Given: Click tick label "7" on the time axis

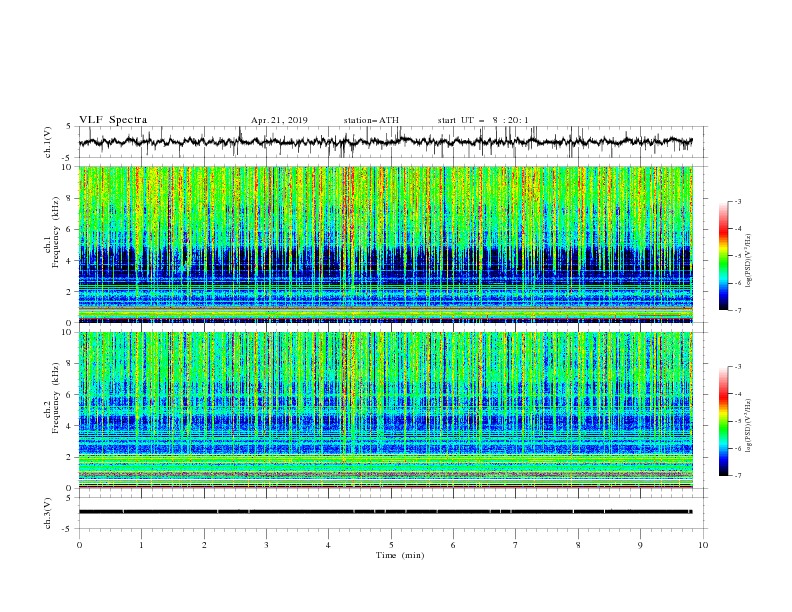Looking at the screenshot, I should pos(516,545).
